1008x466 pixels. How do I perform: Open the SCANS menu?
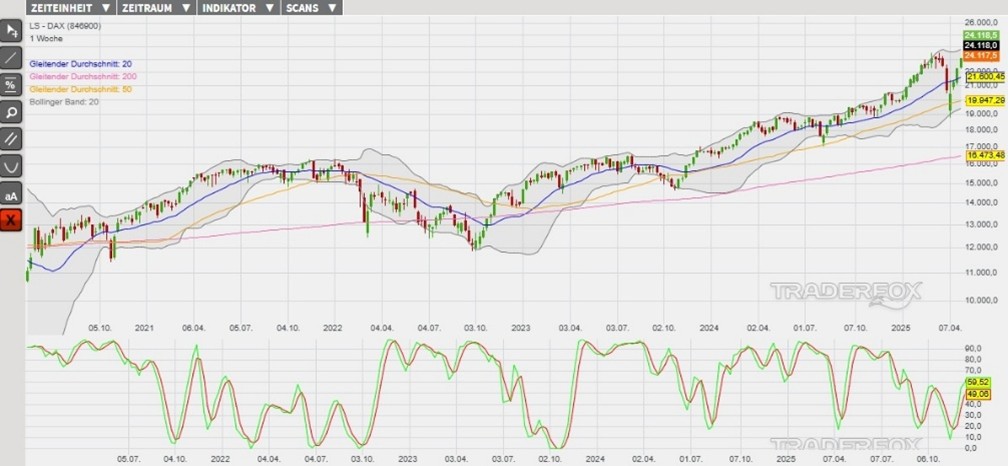[x=310, y=7]
